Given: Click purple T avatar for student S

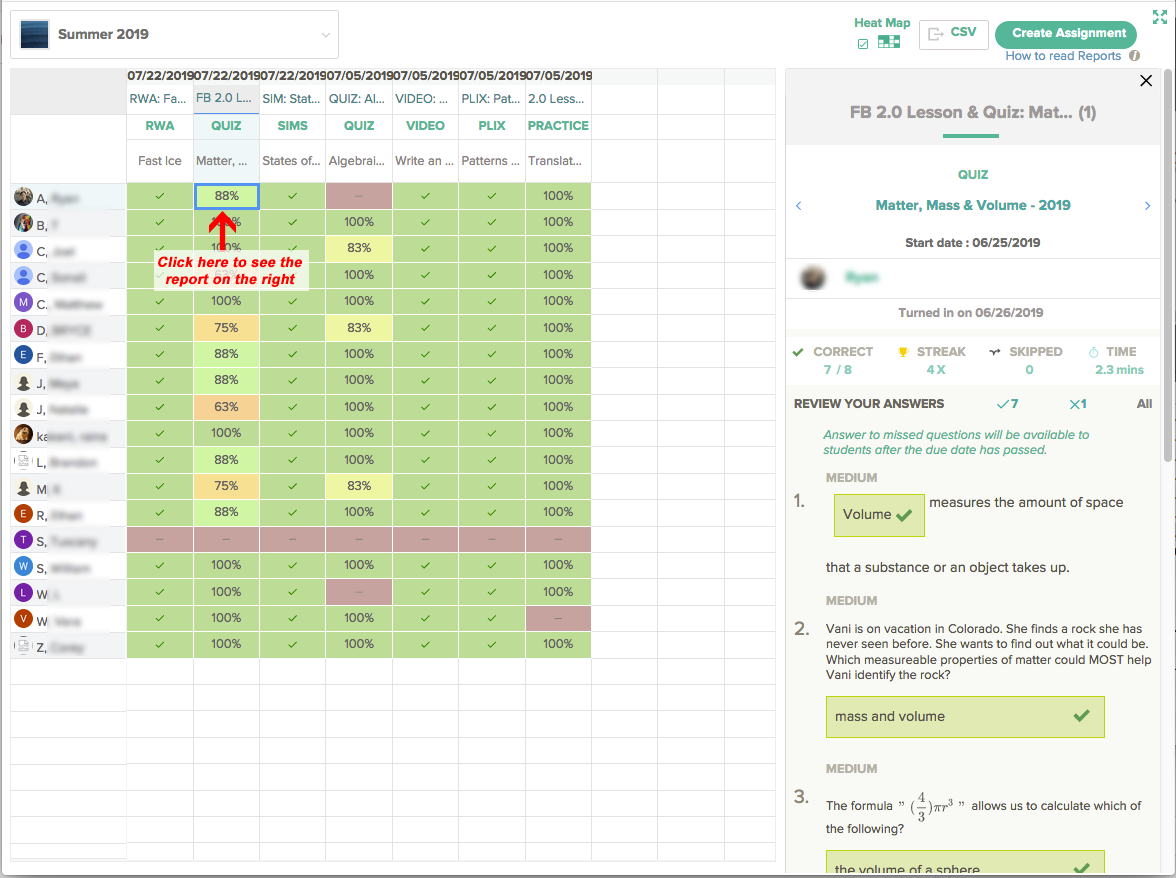Looking at the screenshot, I should (x=23, y=540).
